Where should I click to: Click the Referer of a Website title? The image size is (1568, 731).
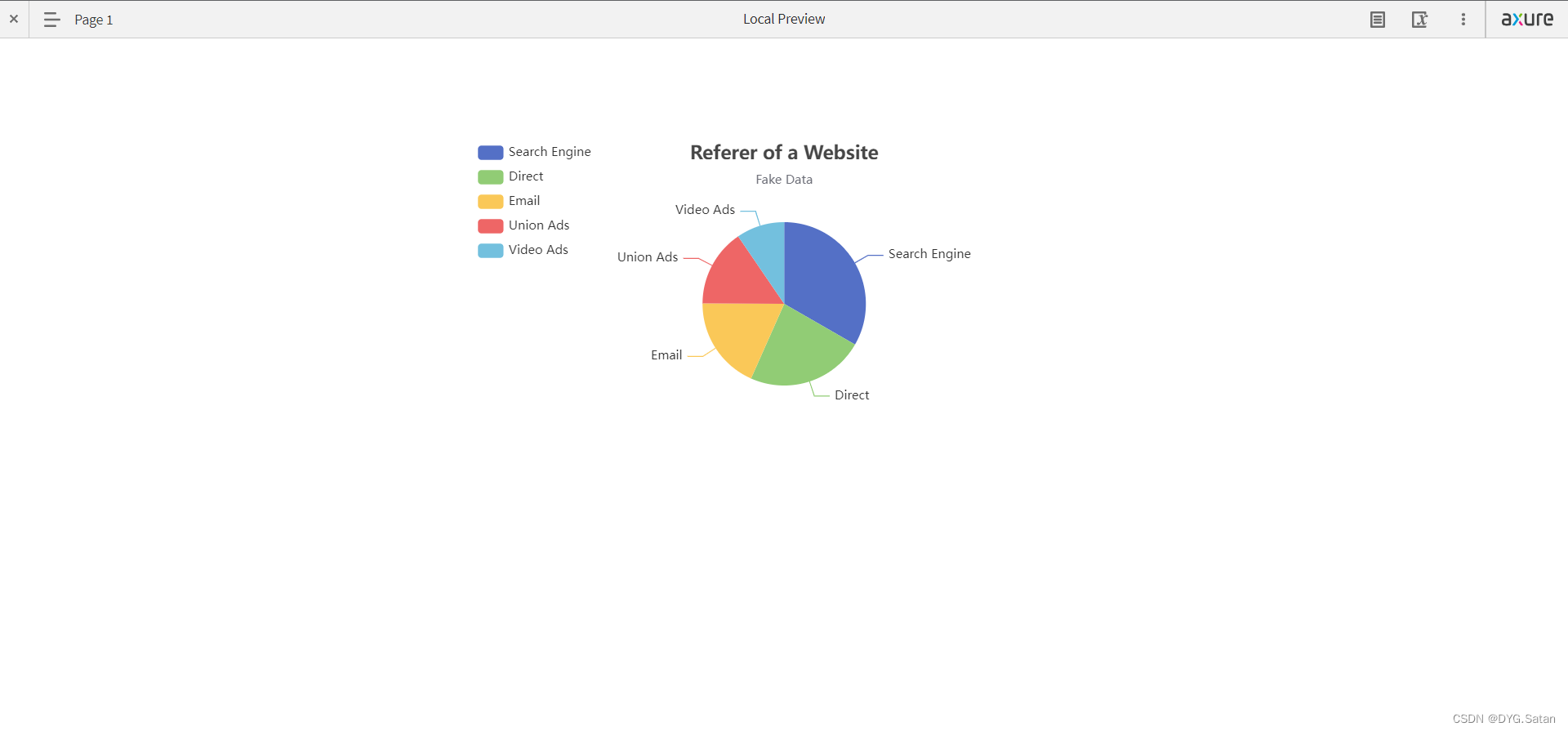(x=784, y=153)
